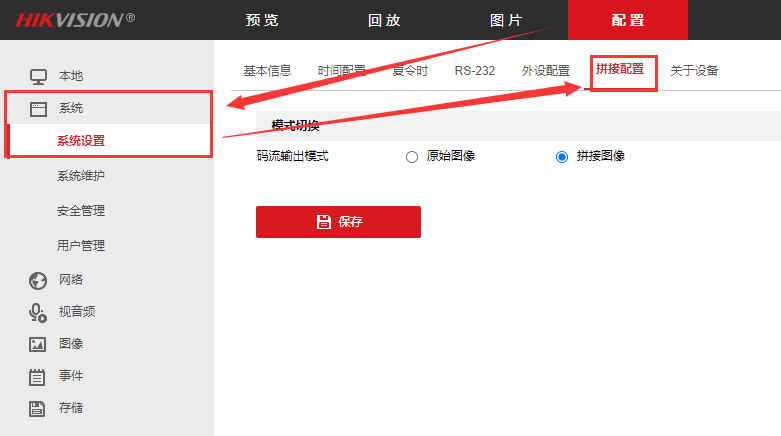Click the Hikvision logo
The height and width of the screenshot is (436, 781).
(x=75, y=20)
